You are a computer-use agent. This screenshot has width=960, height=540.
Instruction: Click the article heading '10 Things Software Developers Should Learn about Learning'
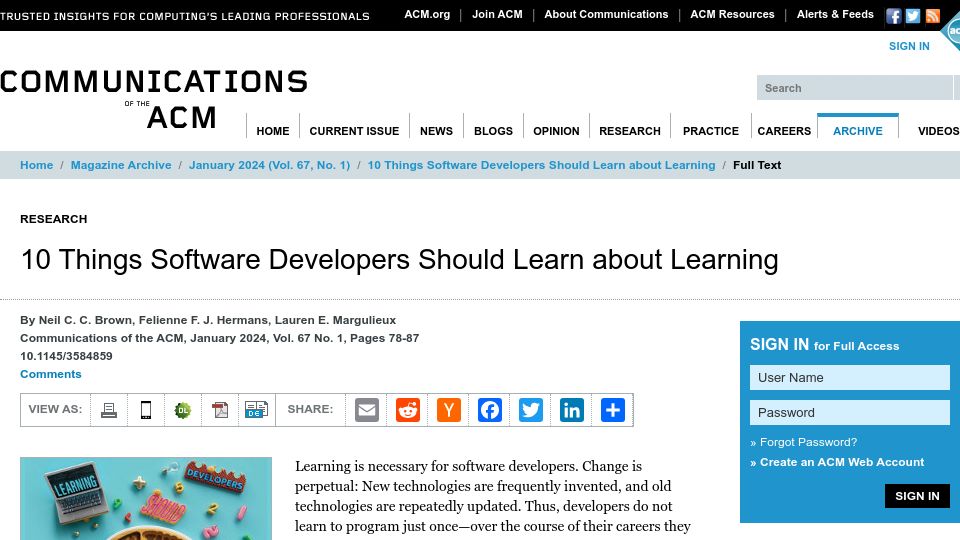400,260
